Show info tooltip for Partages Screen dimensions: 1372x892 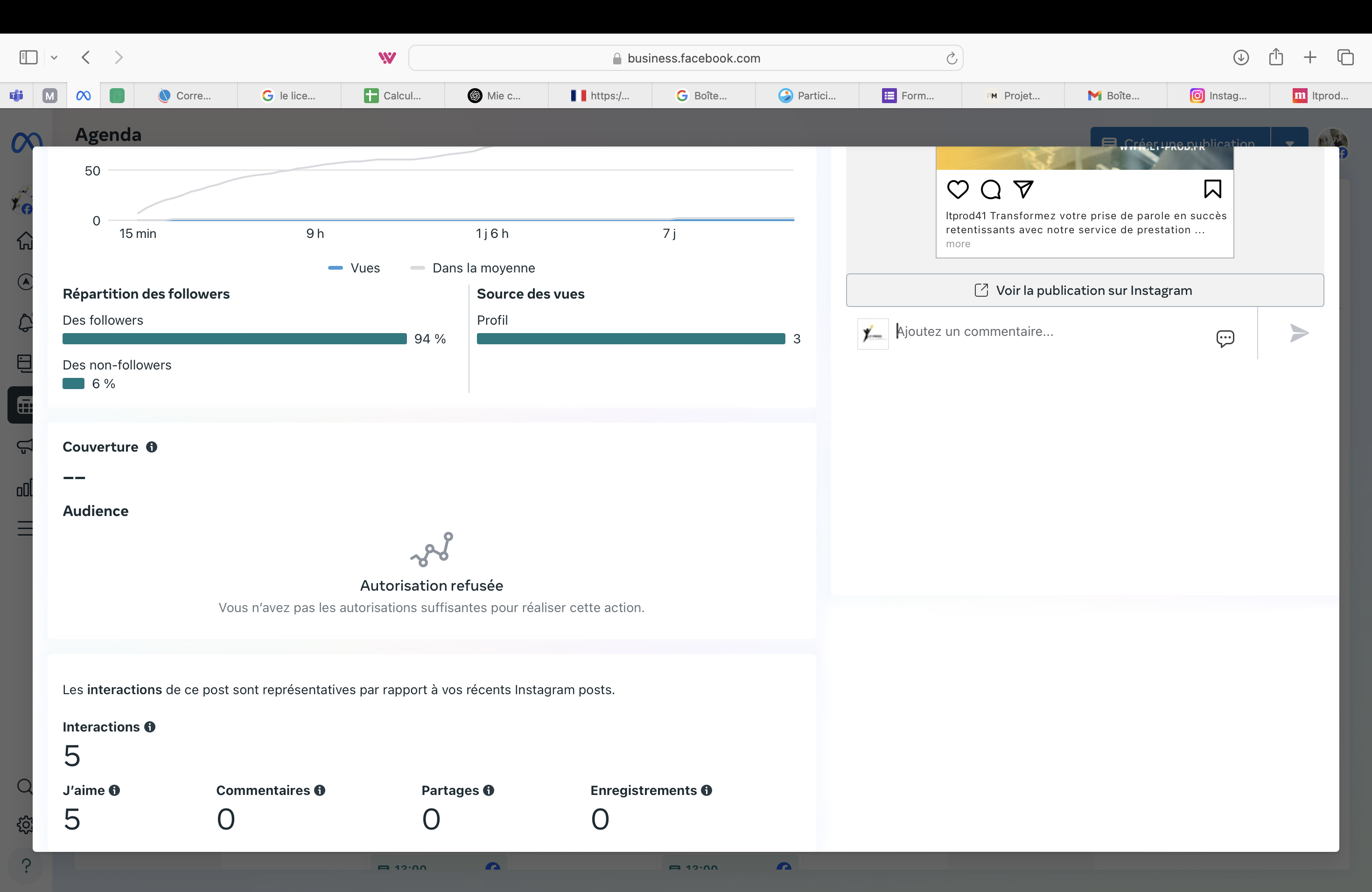tap(489, 791)
